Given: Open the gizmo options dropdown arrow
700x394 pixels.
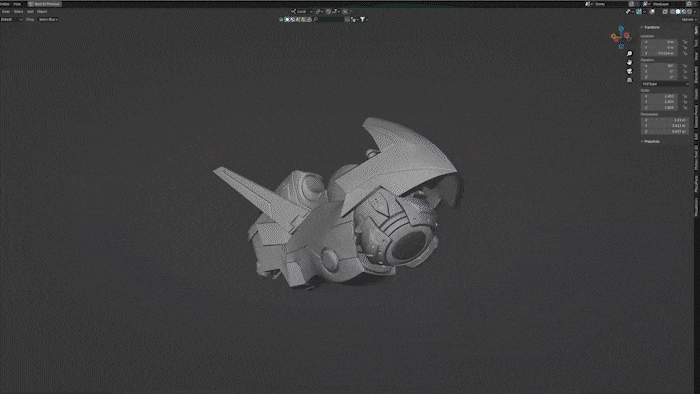Looking at the screenshot, I should click(645, 12).
